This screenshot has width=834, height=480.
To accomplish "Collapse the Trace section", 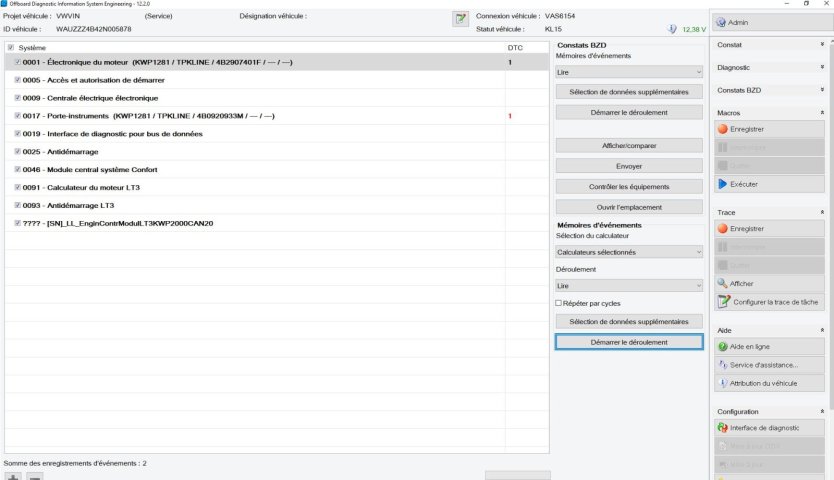I will pyautogui.click(x=822, y=212).
